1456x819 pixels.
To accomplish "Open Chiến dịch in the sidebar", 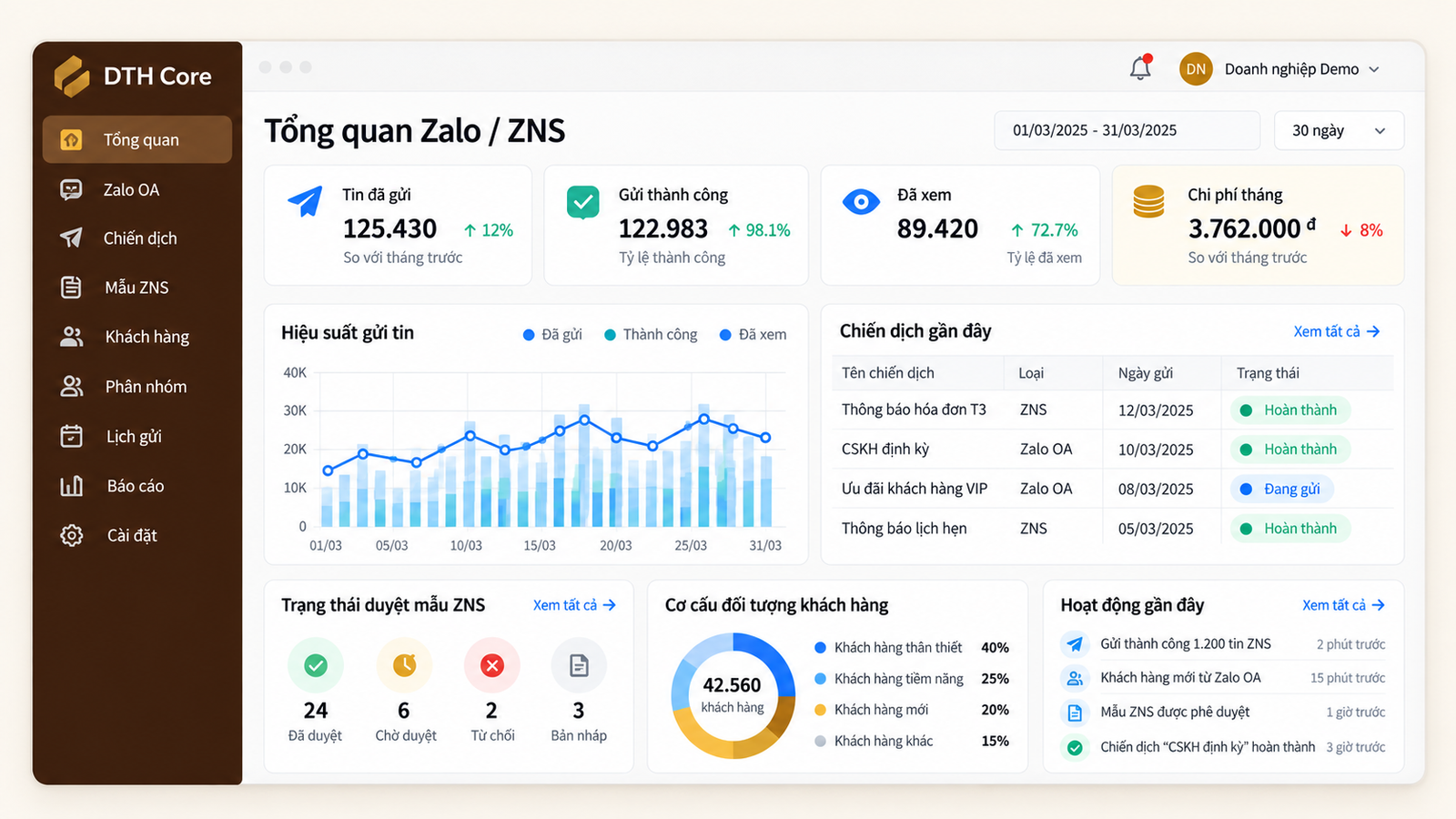I will click(x=137, y=238).
